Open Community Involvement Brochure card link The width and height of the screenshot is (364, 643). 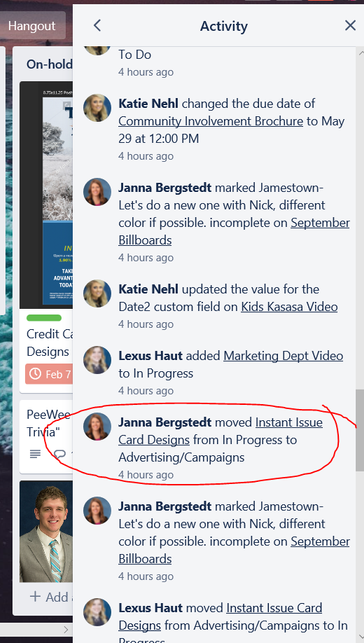coord(211,121)
